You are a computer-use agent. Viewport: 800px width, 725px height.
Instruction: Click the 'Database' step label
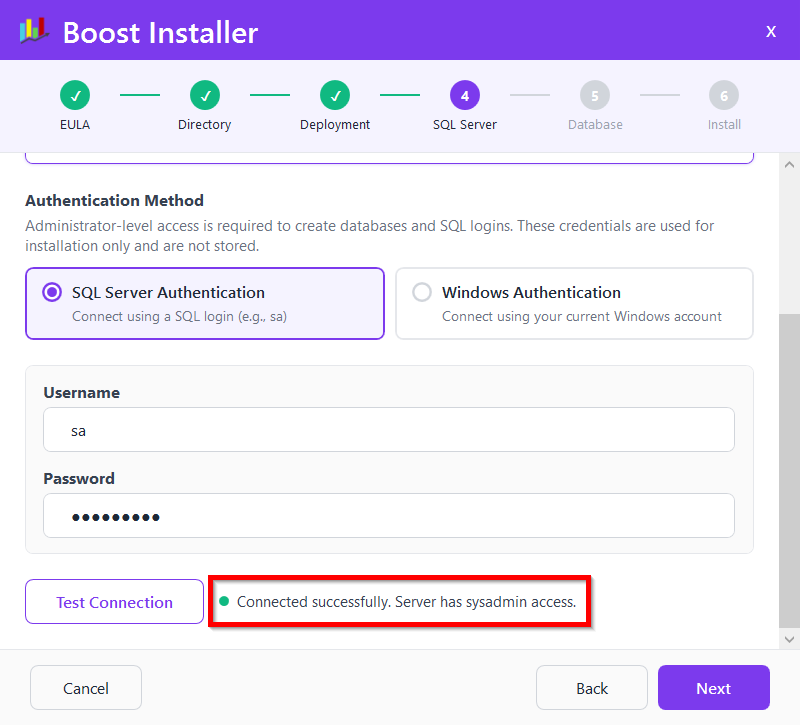click(x=595, y=125)
